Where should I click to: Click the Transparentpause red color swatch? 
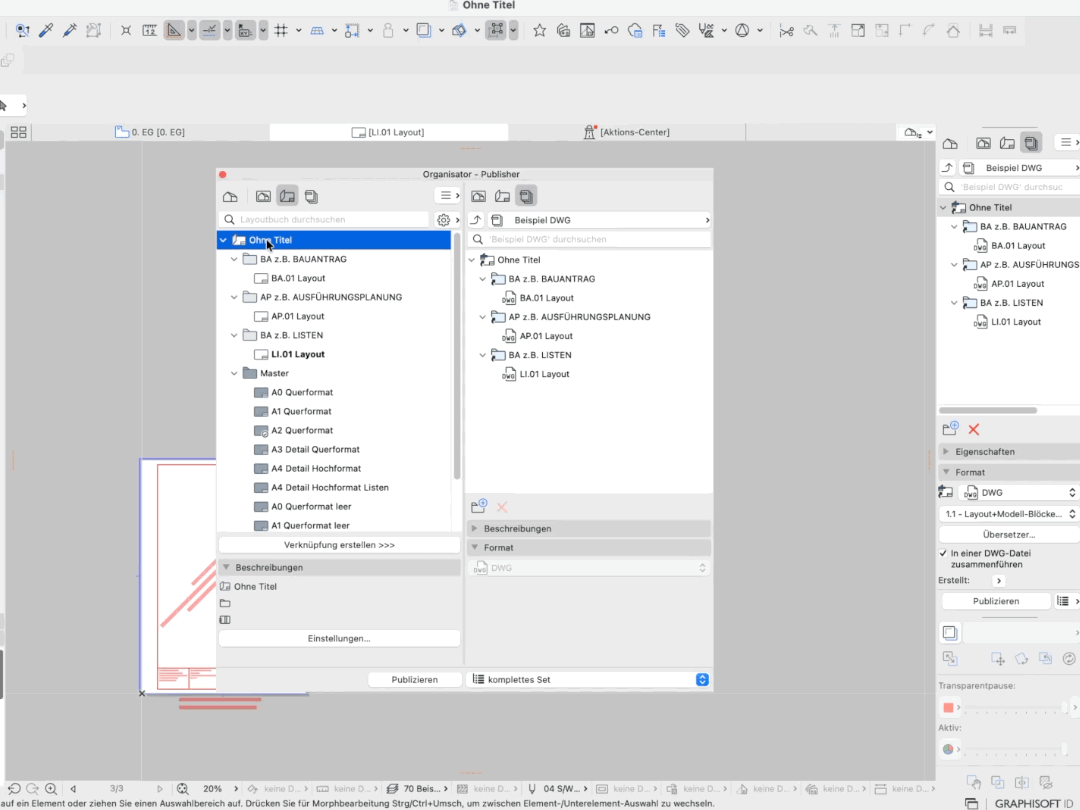pyautogui.click(x=948, y=707)
